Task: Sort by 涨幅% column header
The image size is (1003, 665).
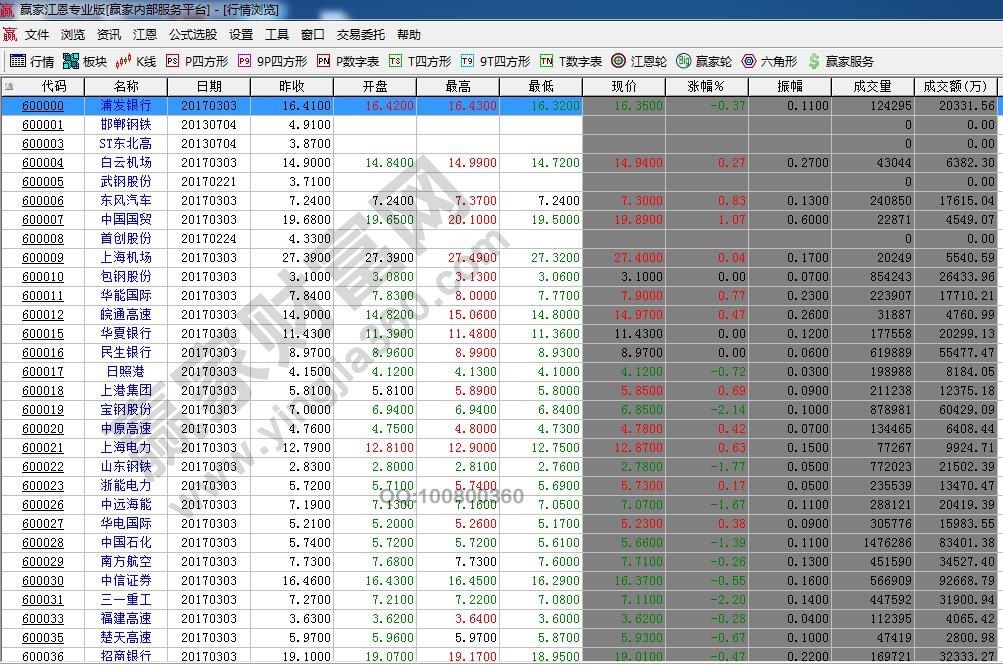Action: click(706, 87)
